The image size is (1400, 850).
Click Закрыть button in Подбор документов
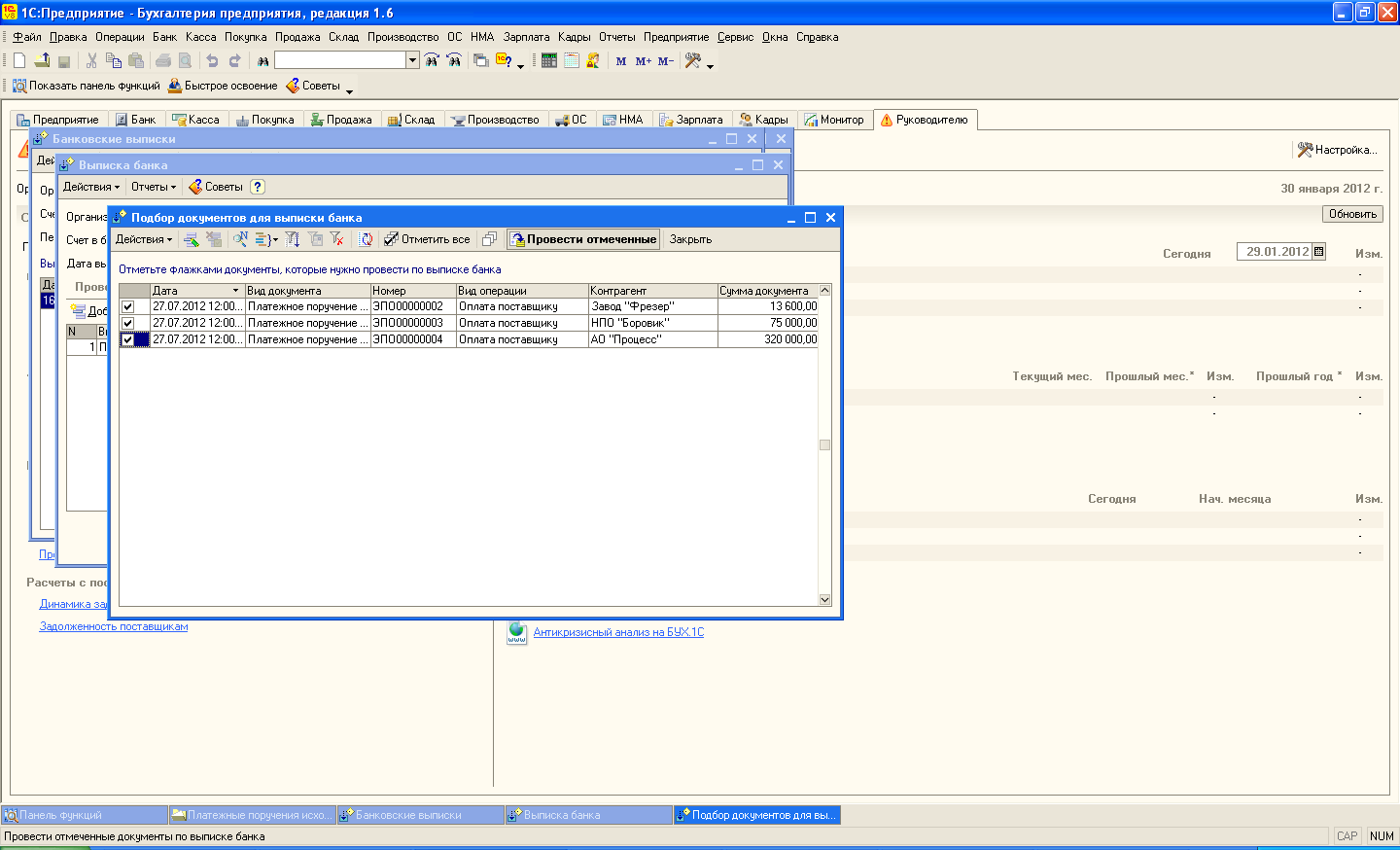point(690,239)
